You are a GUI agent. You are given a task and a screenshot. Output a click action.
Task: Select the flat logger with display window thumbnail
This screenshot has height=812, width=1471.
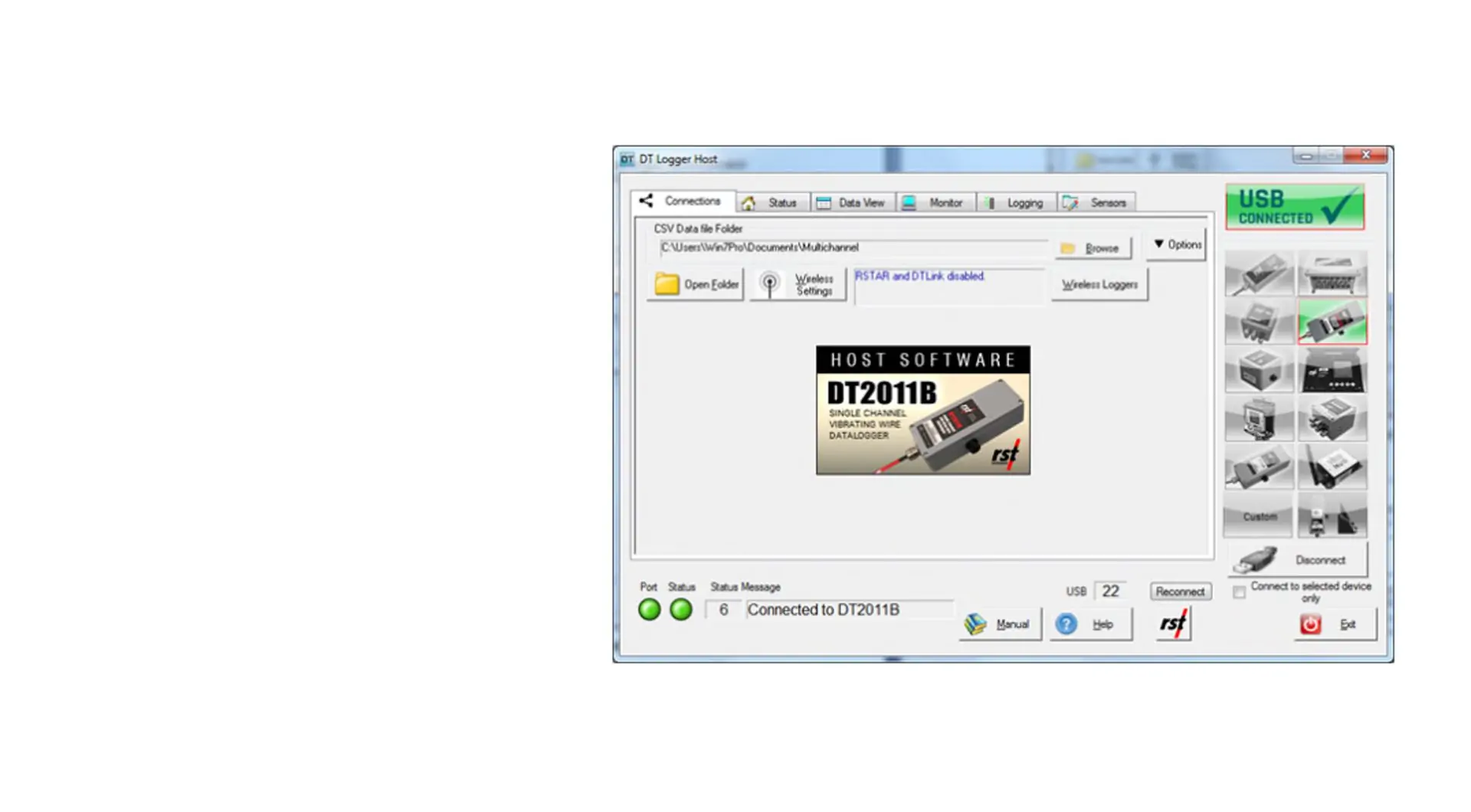(1259, 467)
